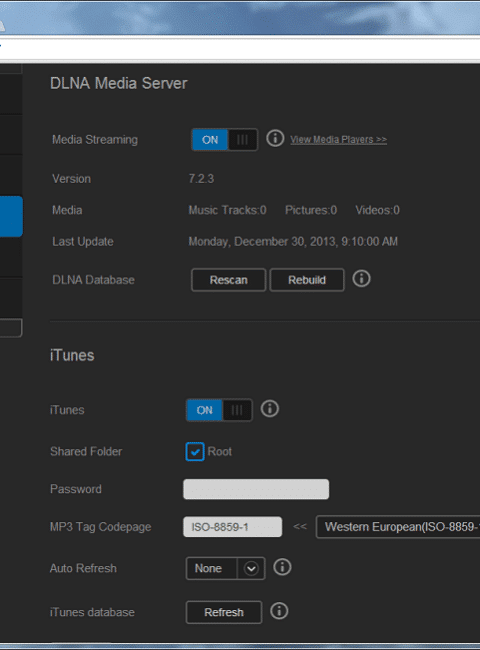This screenshot has width=480, height=650.
Task: Uncheck the Root shared folder checkbox
Action: click(x=195, y=451)
